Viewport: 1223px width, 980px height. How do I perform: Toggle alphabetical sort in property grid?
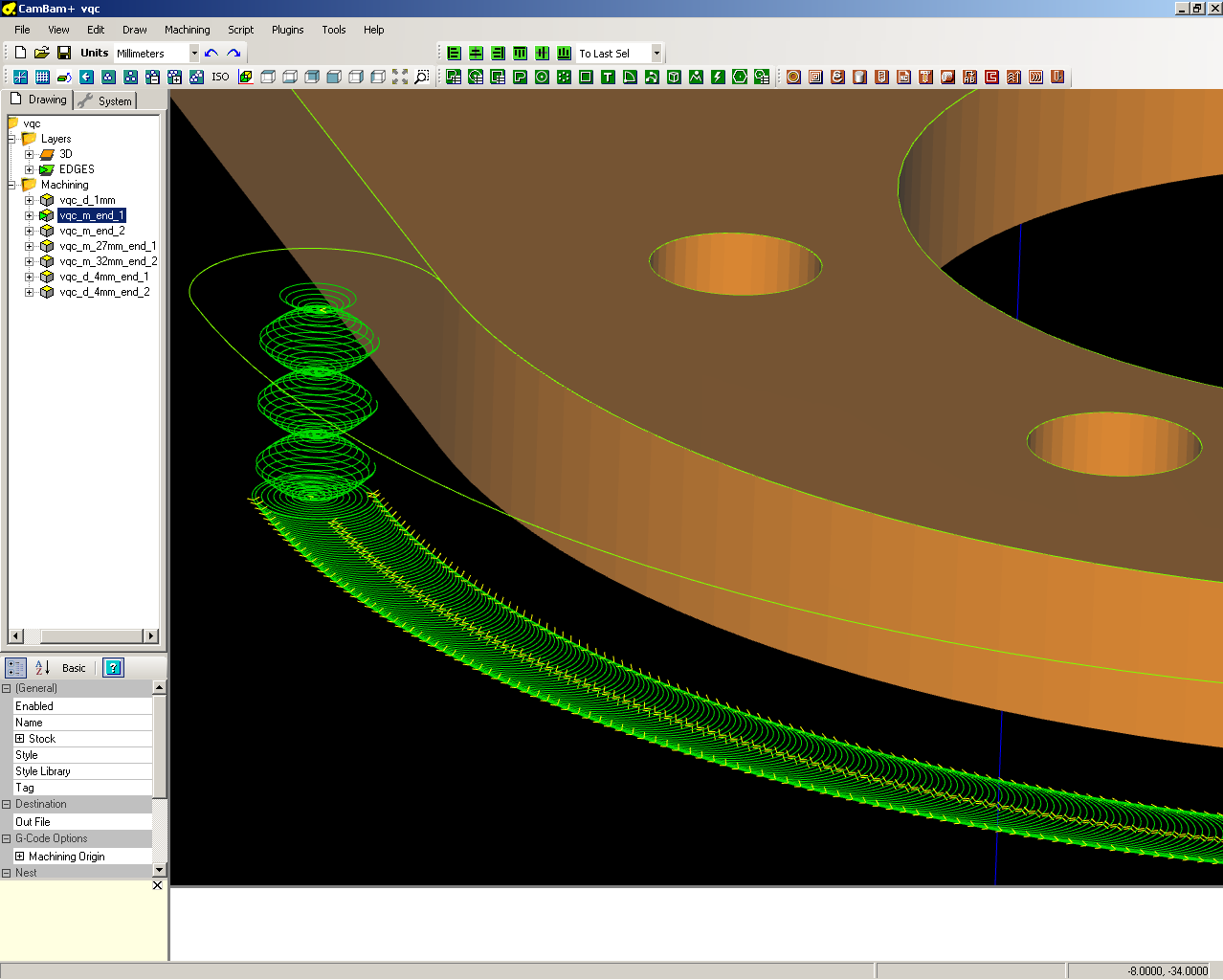42,668
